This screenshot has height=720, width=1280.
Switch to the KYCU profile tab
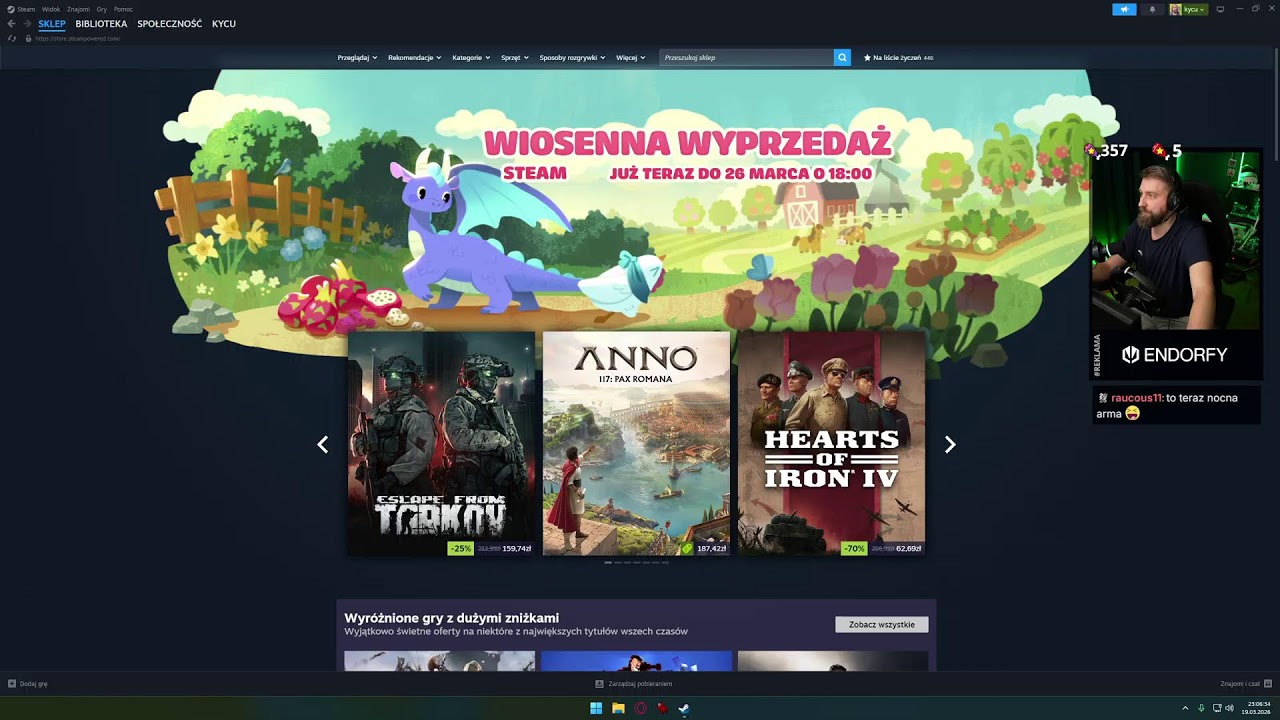(224, 24)
